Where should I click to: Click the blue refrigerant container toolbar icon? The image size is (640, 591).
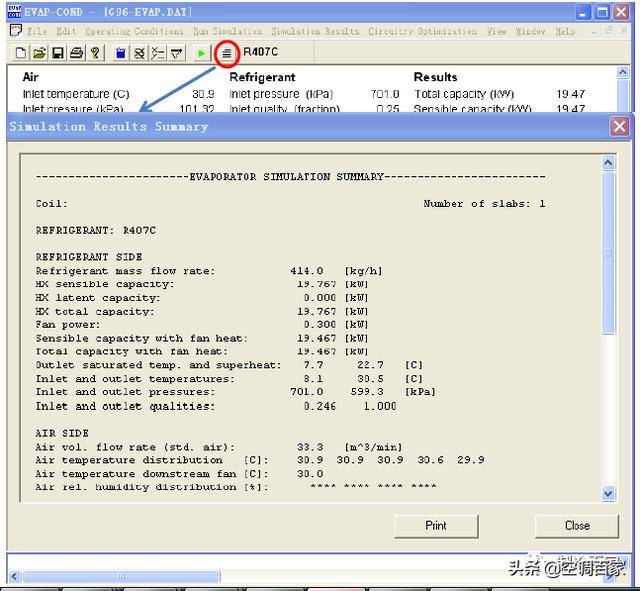pos(121,52)
